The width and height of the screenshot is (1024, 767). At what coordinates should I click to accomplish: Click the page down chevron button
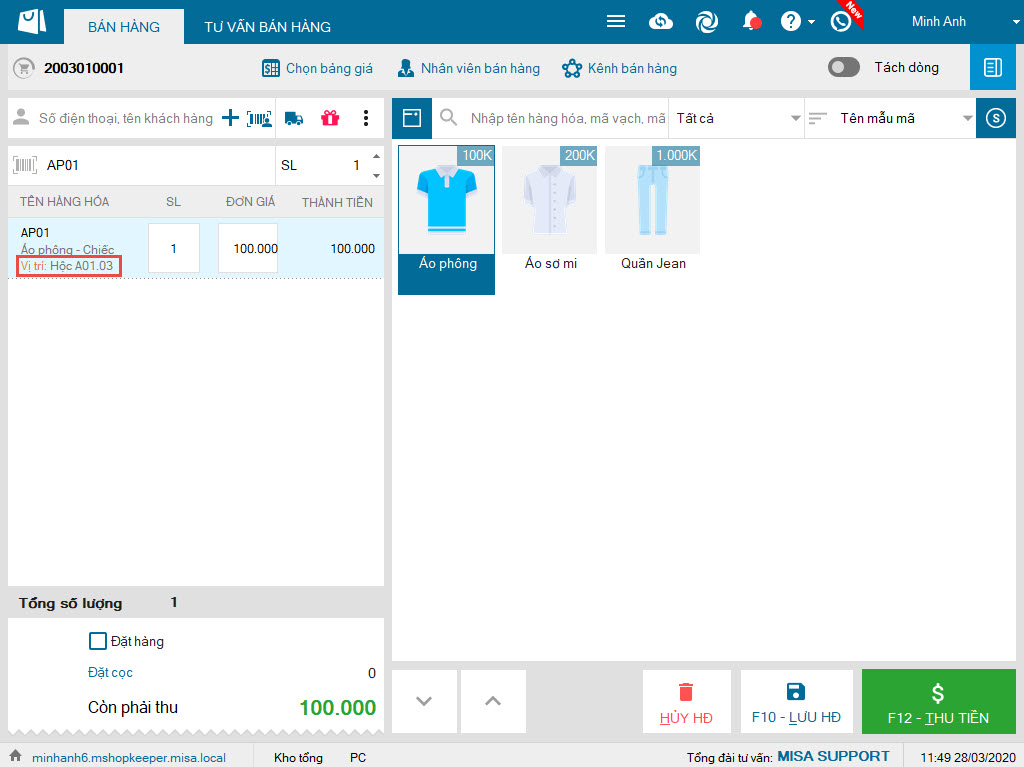point(424,701)
